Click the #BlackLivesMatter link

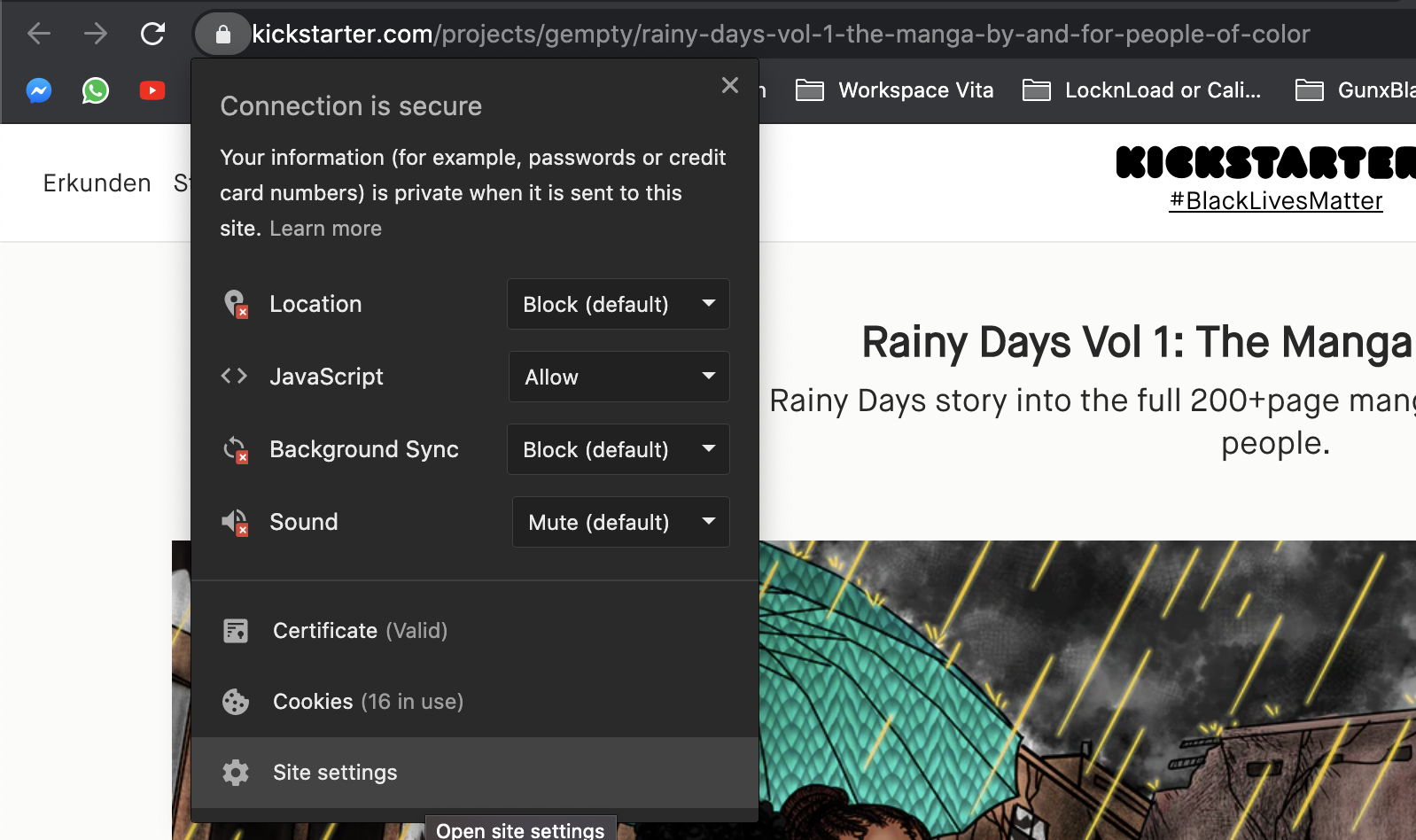1276,201
